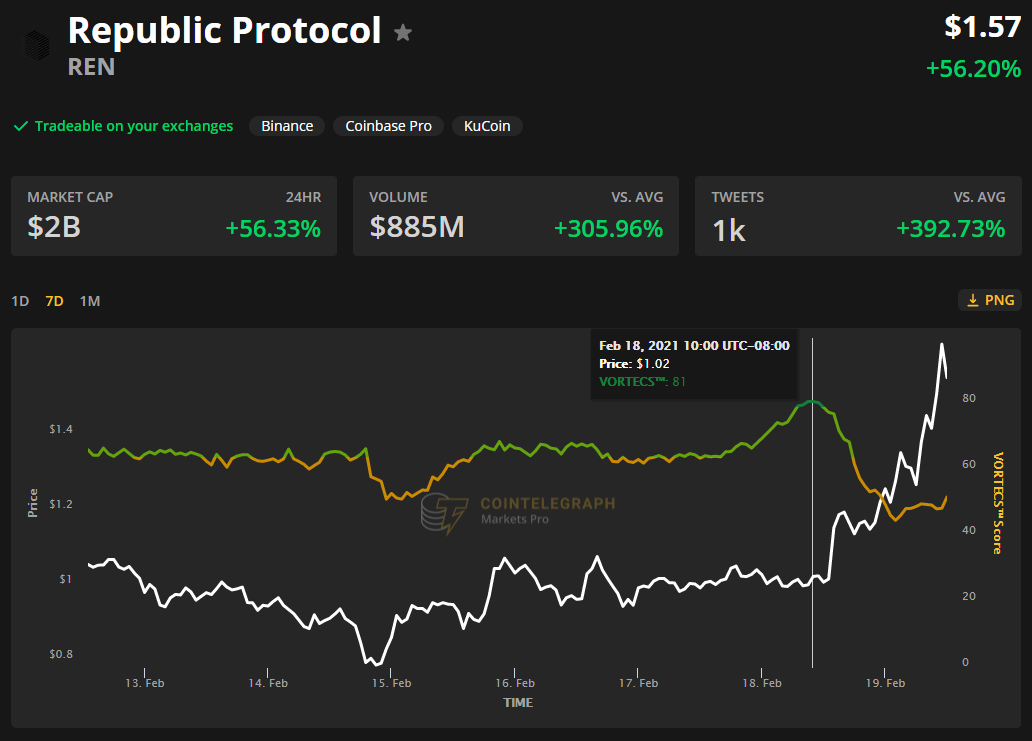The width and height of the screenshot is (1032, 741).
Task: Click the 15. Feb axis label
Action: click(392, 683)
